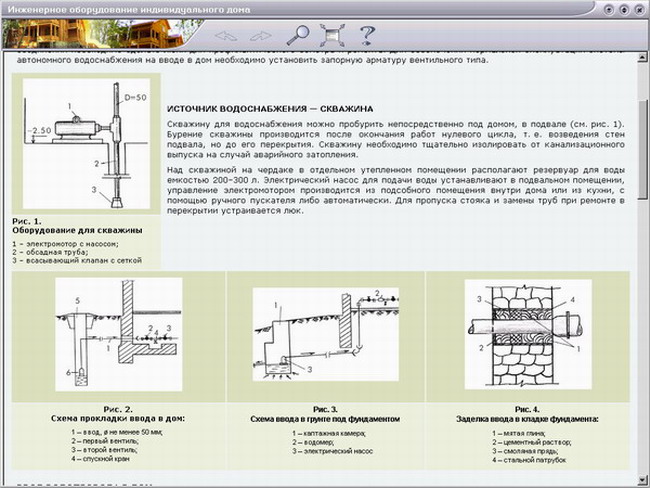The image size is (650, 488).
Task: Click legend line 'каптажная камера'
Action: pyautogui.click(x=334, y=434)
